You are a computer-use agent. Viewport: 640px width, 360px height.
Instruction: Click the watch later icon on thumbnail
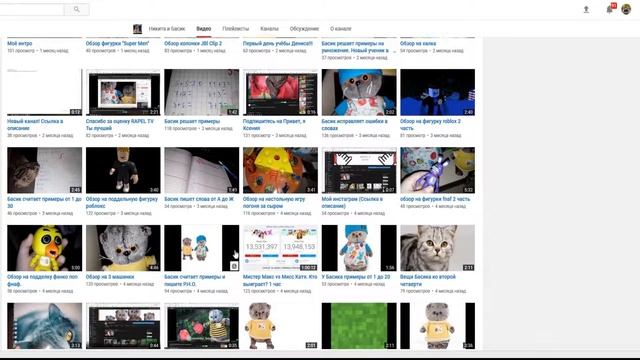(x=234, y=266)
